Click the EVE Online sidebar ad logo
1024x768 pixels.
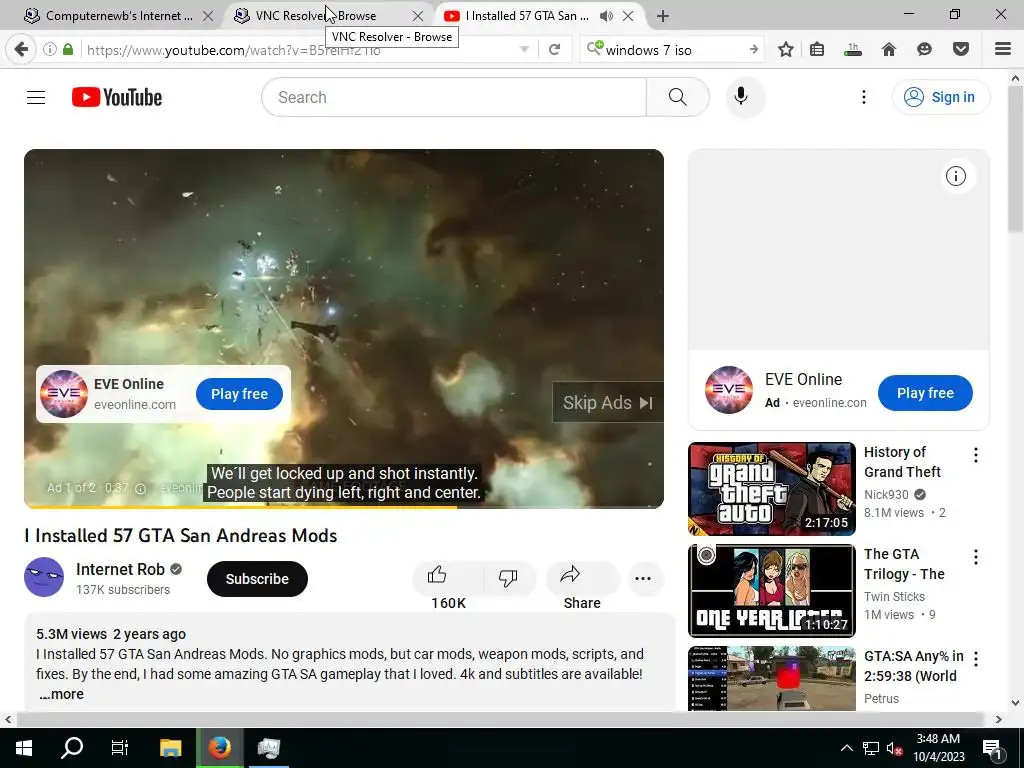click(x=729, y=390)
